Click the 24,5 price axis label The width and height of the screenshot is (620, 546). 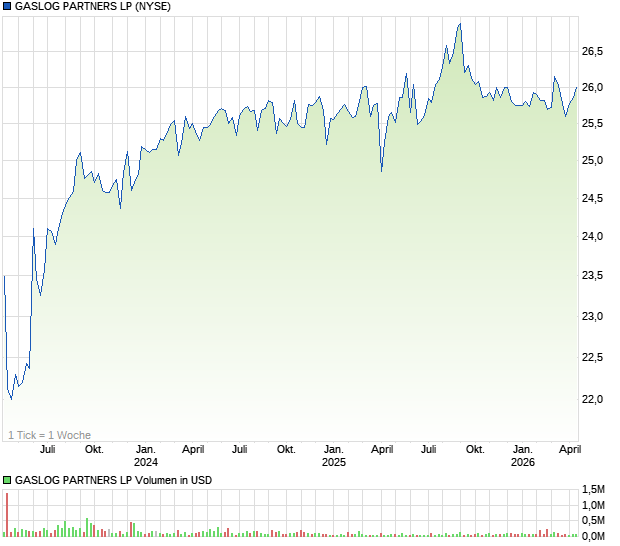click(592, 198)
